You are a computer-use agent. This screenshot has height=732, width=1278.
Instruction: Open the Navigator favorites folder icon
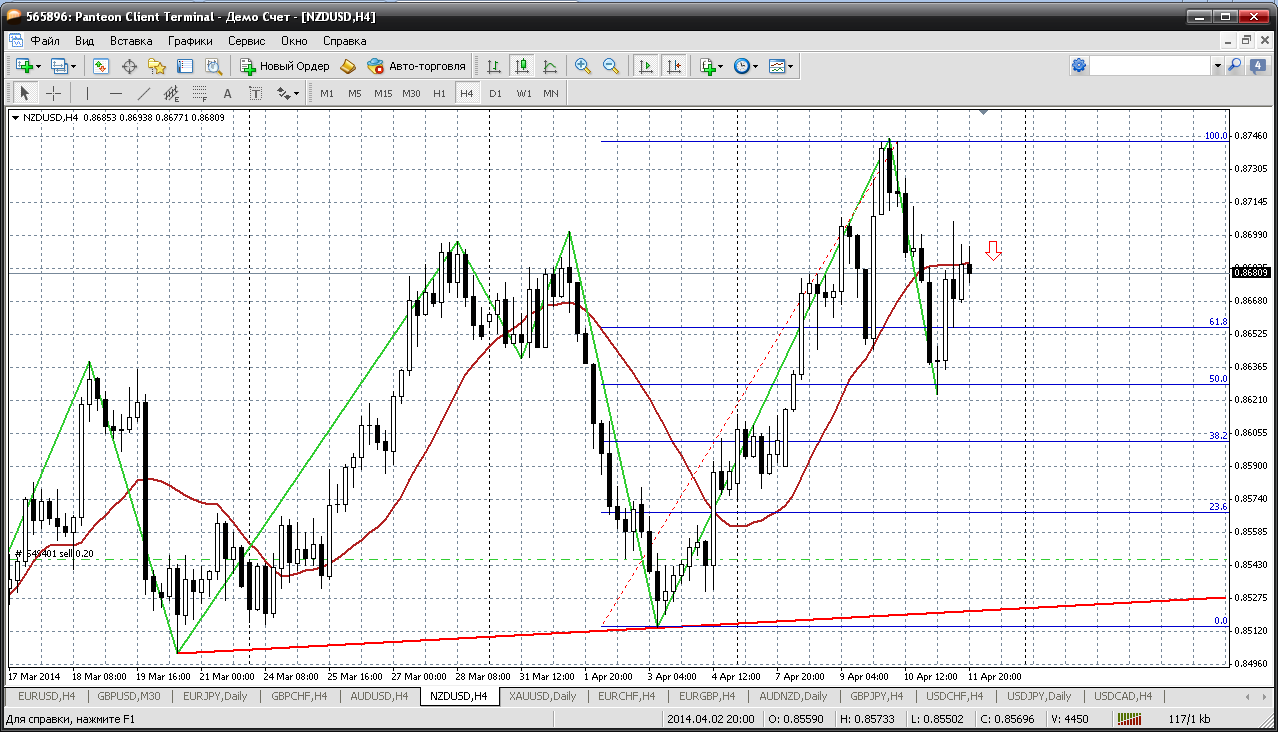(157, 66)
